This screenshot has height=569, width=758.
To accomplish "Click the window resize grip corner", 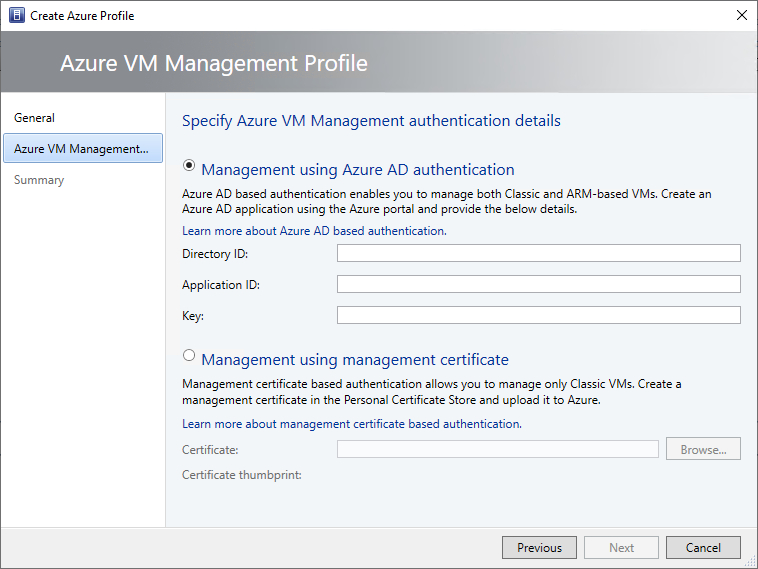I will (x=750, y=561).
